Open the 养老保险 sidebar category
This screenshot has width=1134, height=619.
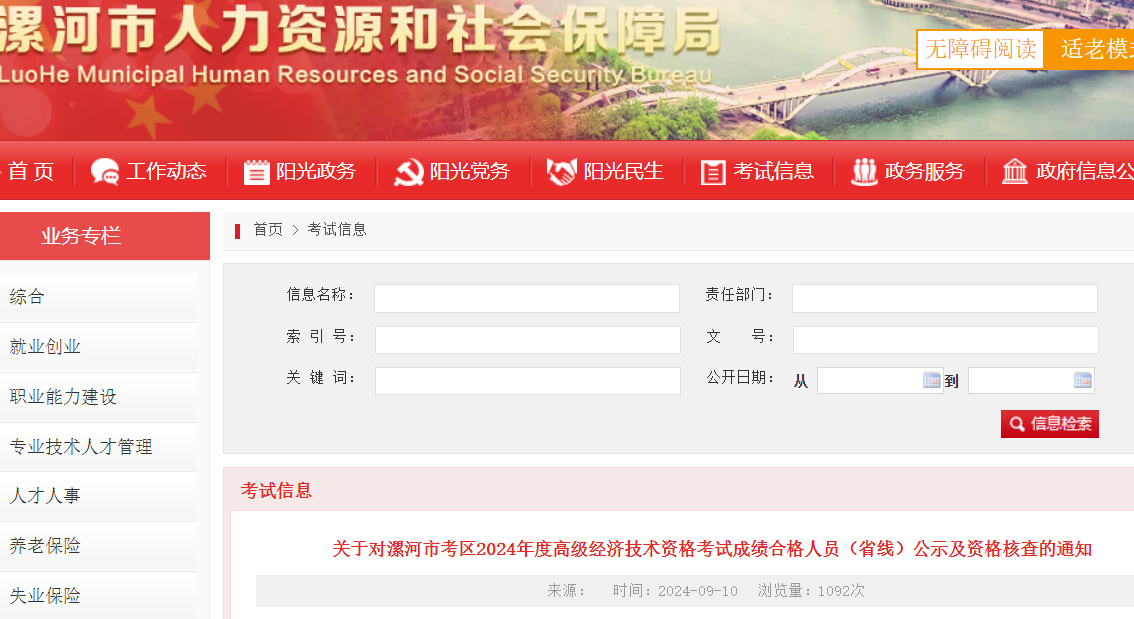point(98,546)
